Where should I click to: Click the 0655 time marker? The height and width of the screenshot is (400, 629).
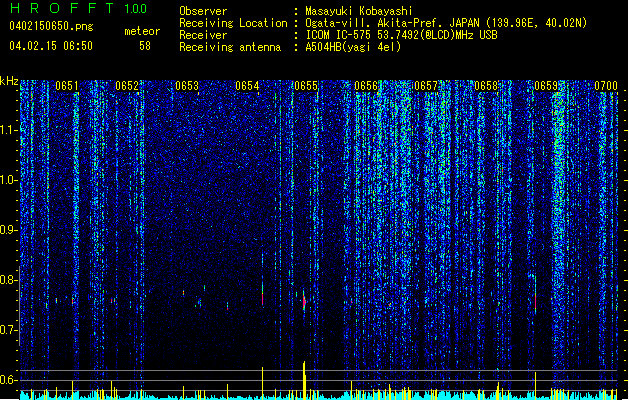tap(306, 86)
